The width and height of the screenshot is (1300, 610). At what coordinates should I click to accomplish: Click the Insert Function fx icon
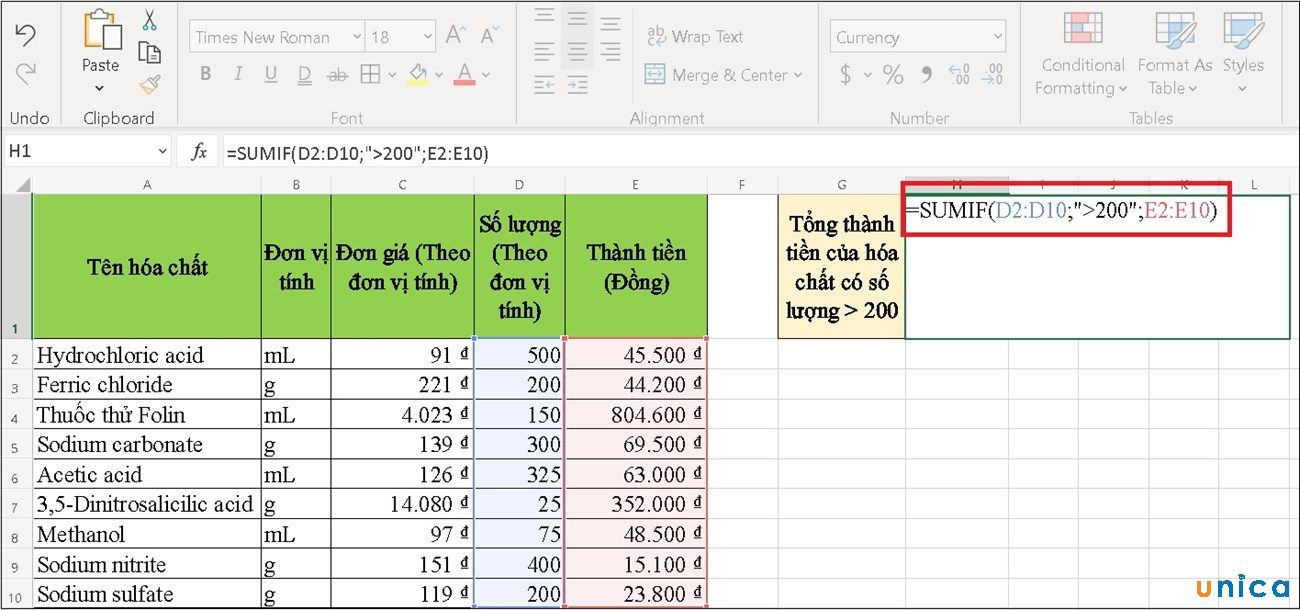[199, 152]
